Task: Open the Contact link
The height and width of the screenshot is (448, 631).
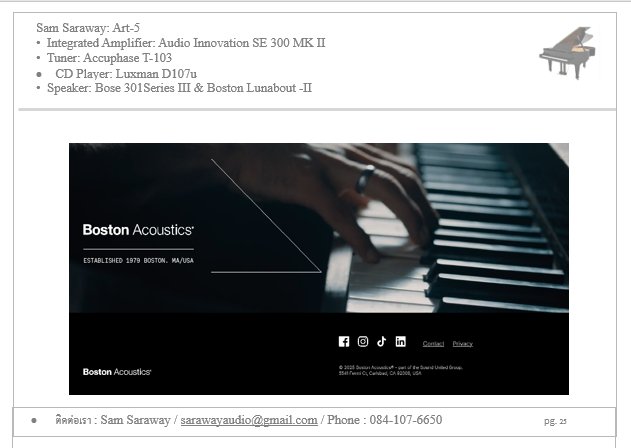Action: click(433, 344)
